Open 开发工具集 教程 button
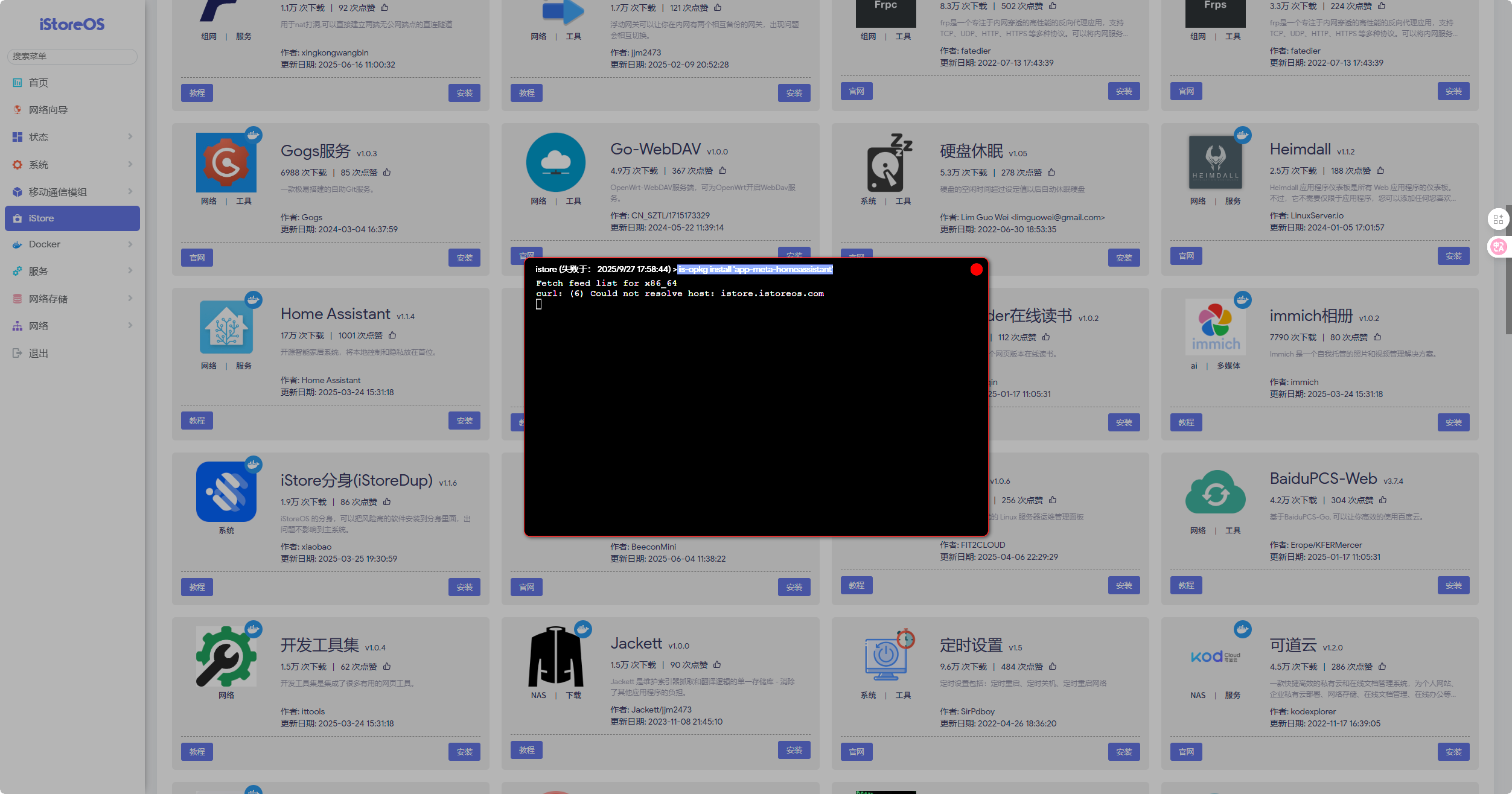 pos(197,752)
